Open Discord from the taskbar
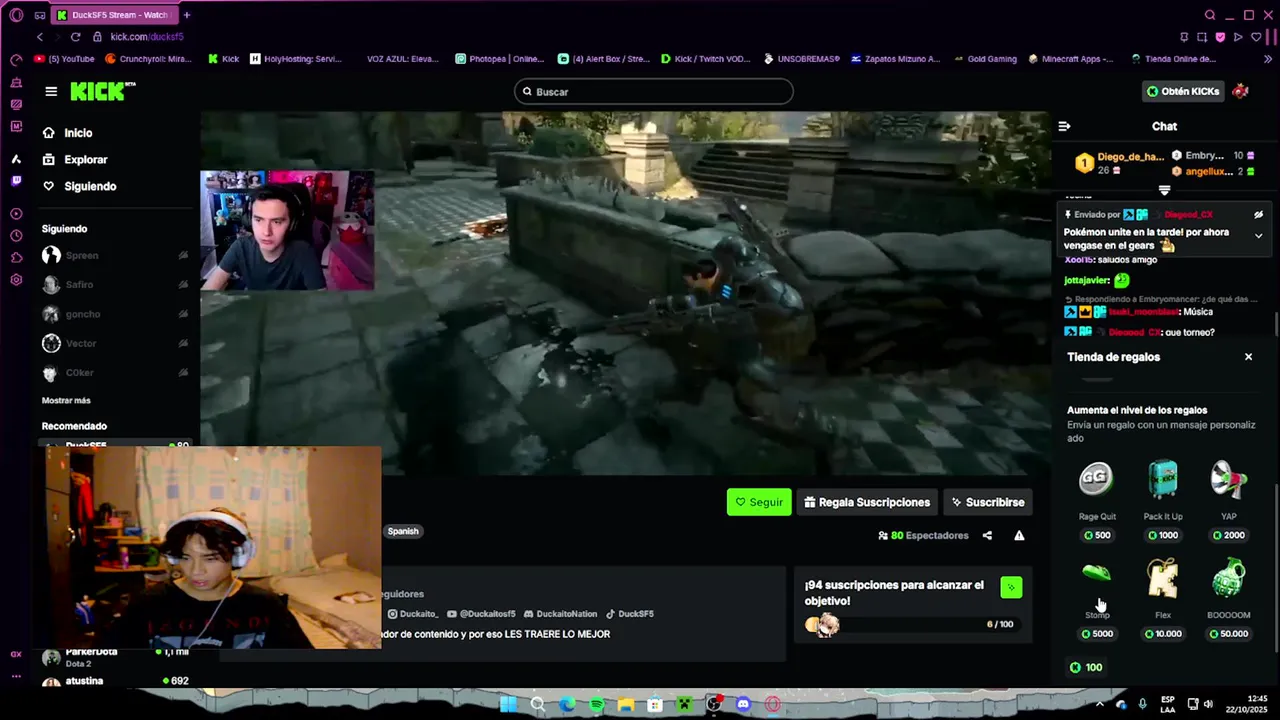 click(x=743, y=704)
